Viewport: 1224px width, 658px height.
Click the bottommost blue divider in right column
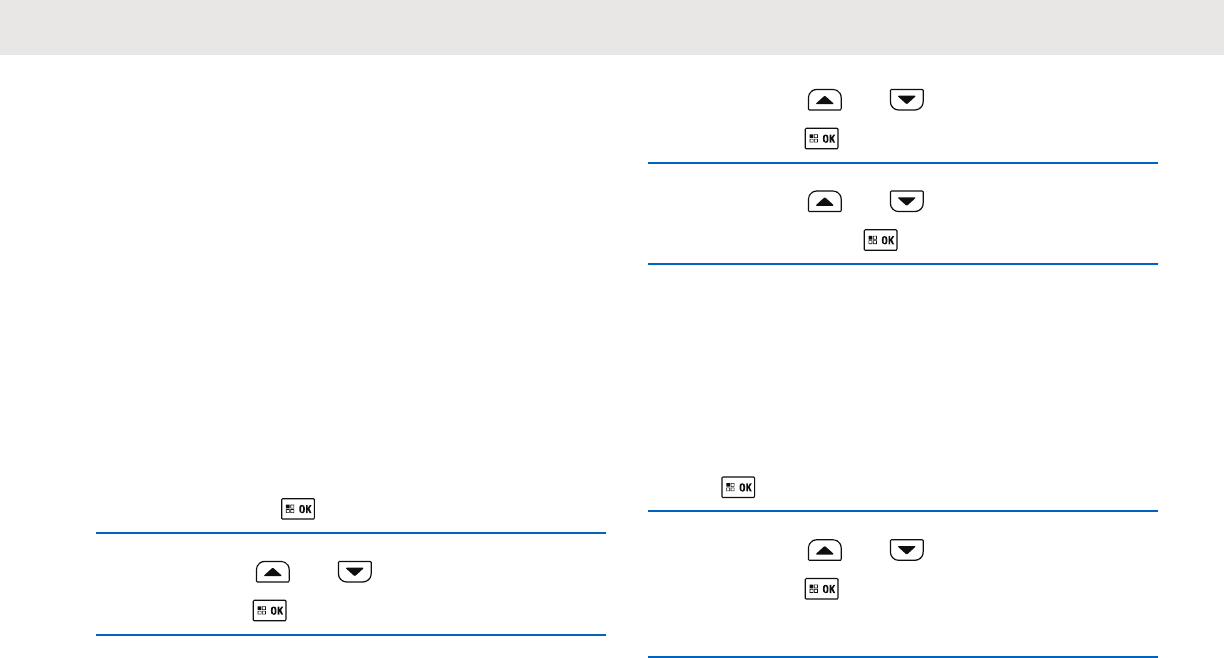click(902, 656)
